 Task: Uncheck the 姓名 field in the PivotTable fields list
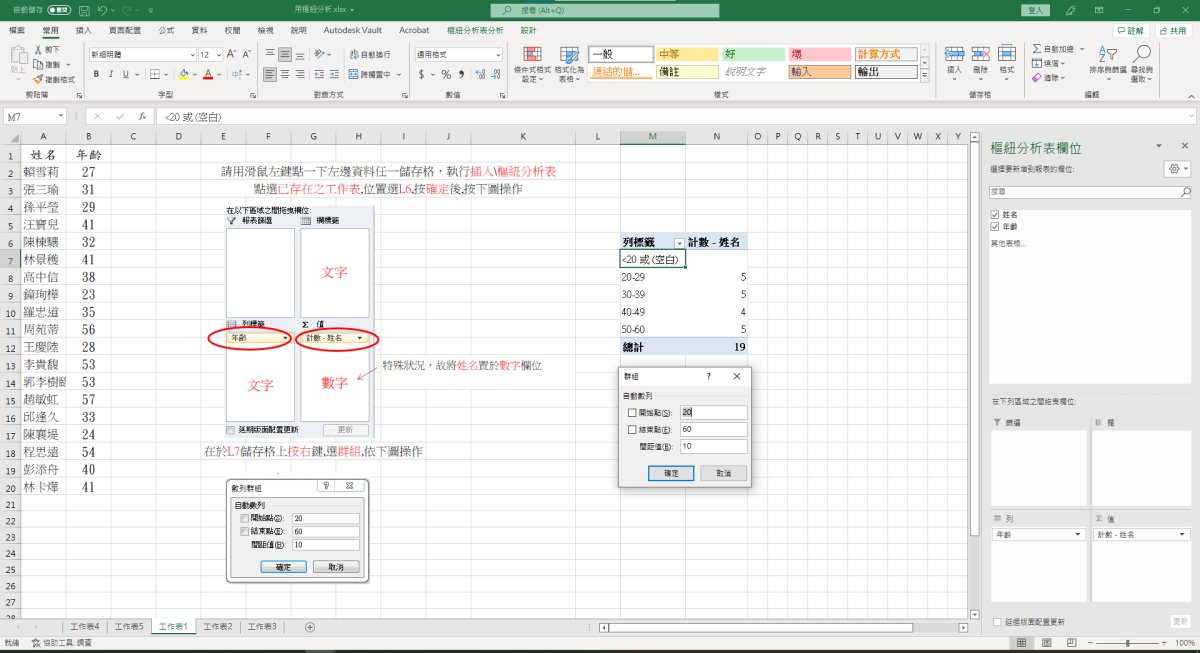[x=994, y=215]
